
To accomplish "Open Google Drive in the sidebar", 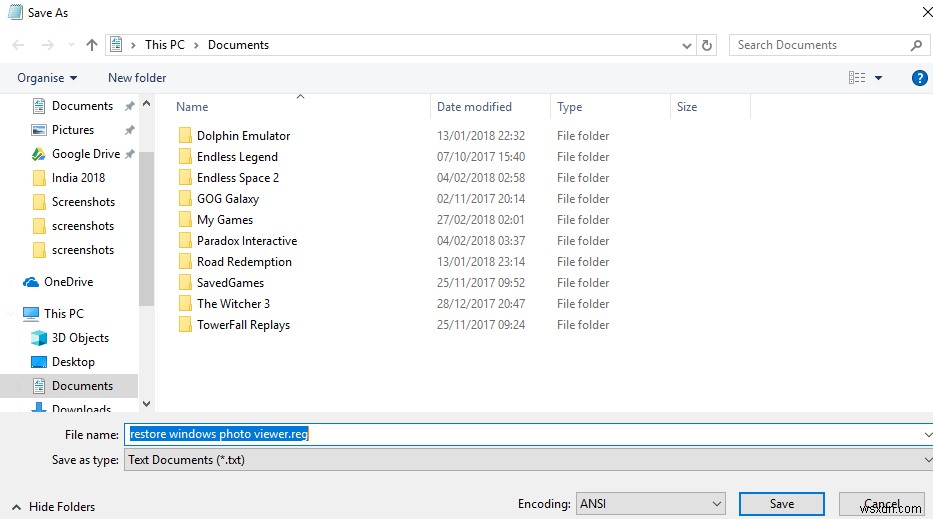I will click(86, 154).
